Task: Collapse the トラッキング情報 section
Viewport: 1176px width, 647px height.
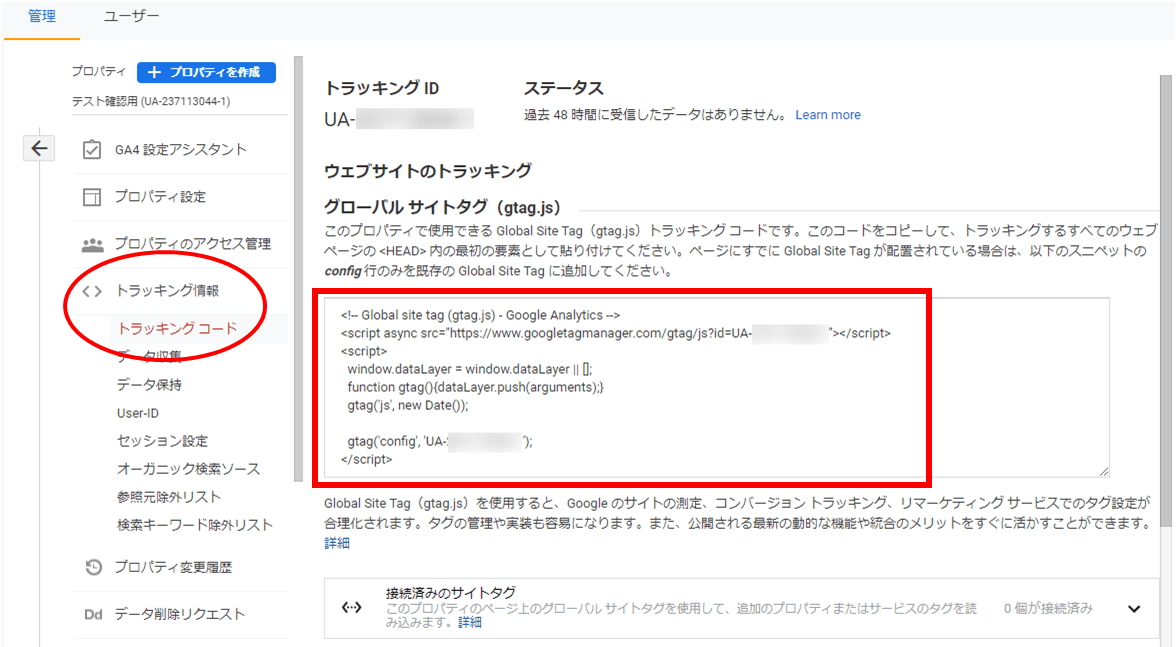Action: tap(167, 292)
